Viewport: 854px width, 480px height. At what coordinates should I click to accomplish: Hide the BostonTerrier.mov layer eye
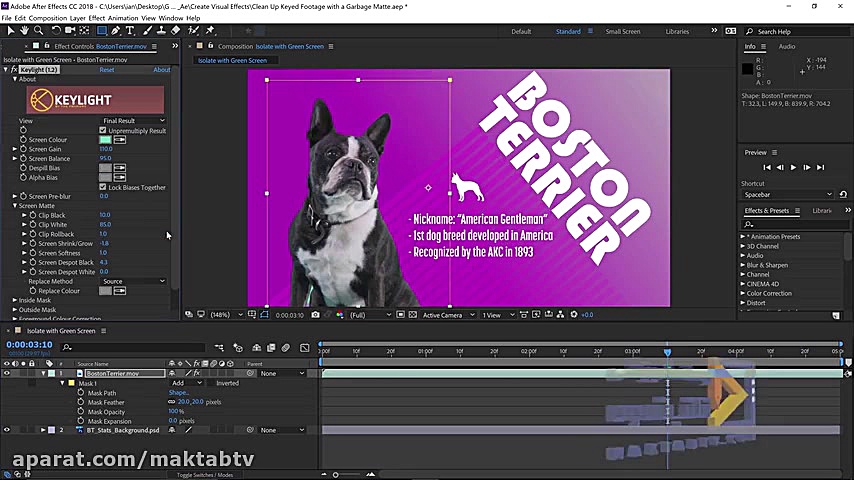coord(7,373)
